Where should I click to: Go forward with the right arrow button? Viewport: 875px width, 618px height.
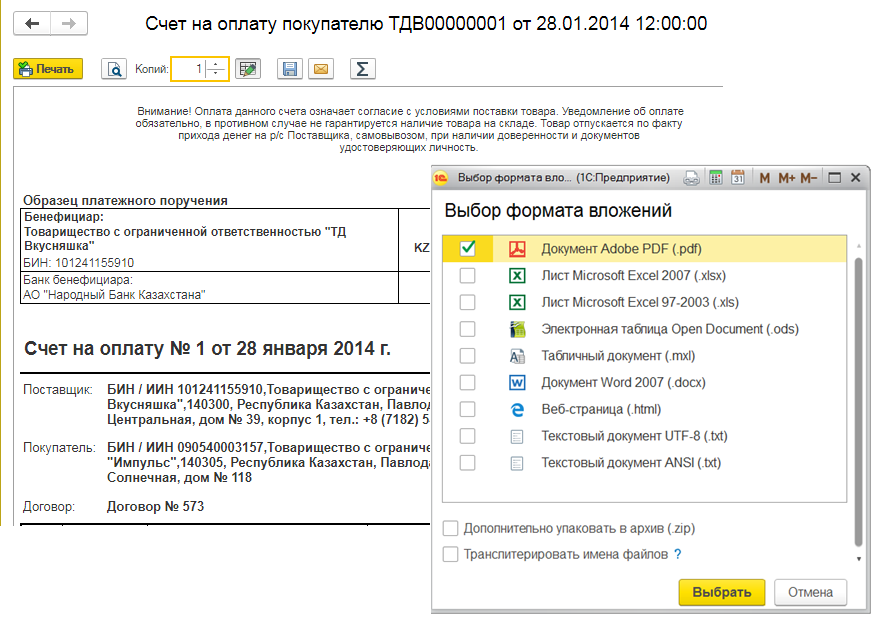coord(69,23)
